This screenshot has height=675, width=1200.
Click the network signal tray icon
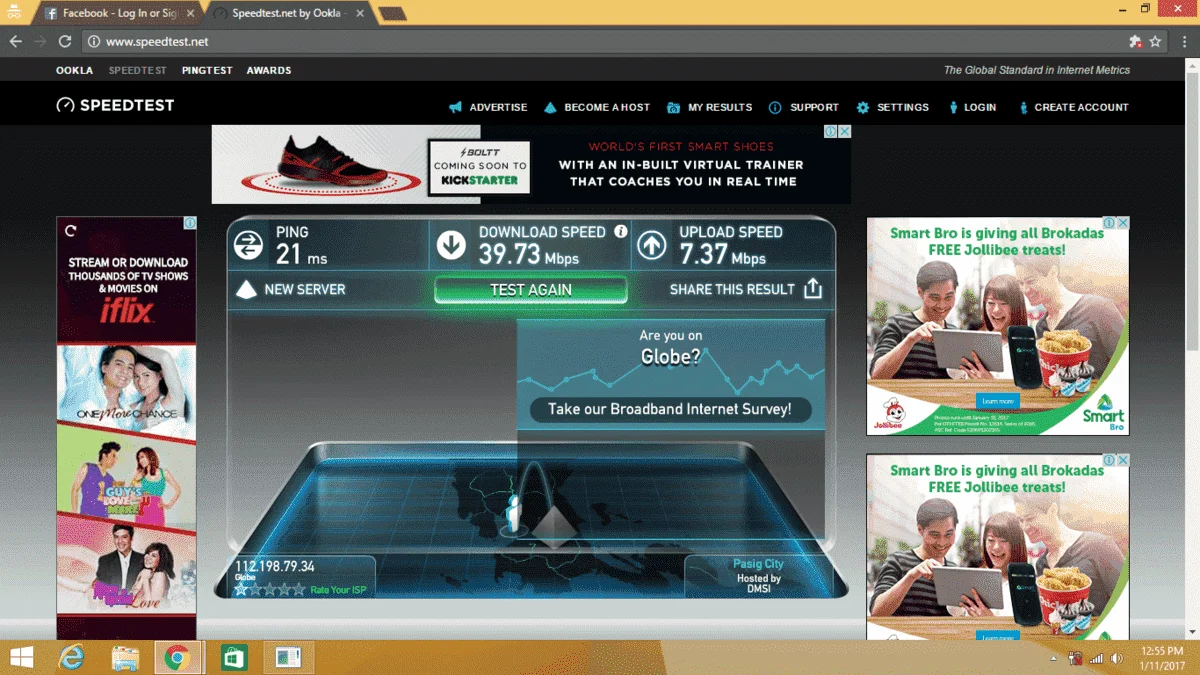coord(1096,659)
